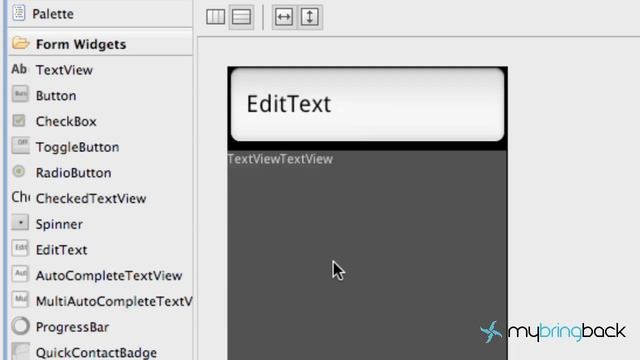Viewport: 640px width, 360px height.
Task: Click the QuickContactBadge label in palette
Action: point(96,353)
